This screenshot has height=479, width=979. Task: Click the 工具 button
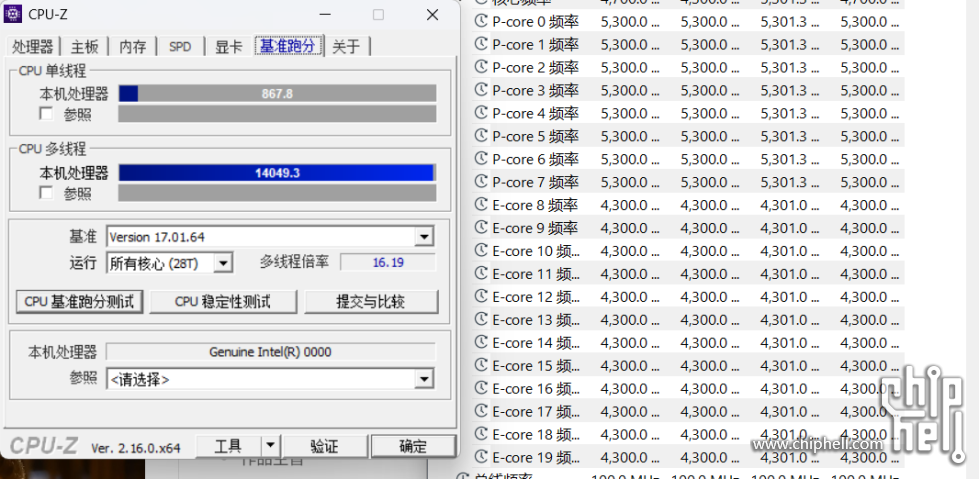point(228,446)
